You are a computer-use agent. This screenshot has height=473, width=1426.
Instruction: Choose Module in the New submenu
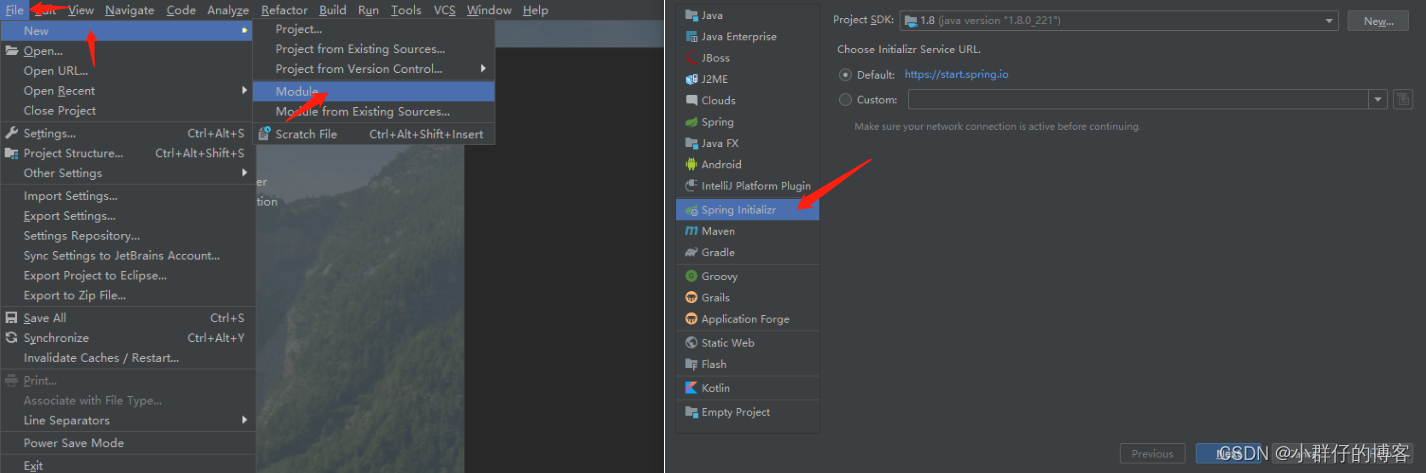373,91
